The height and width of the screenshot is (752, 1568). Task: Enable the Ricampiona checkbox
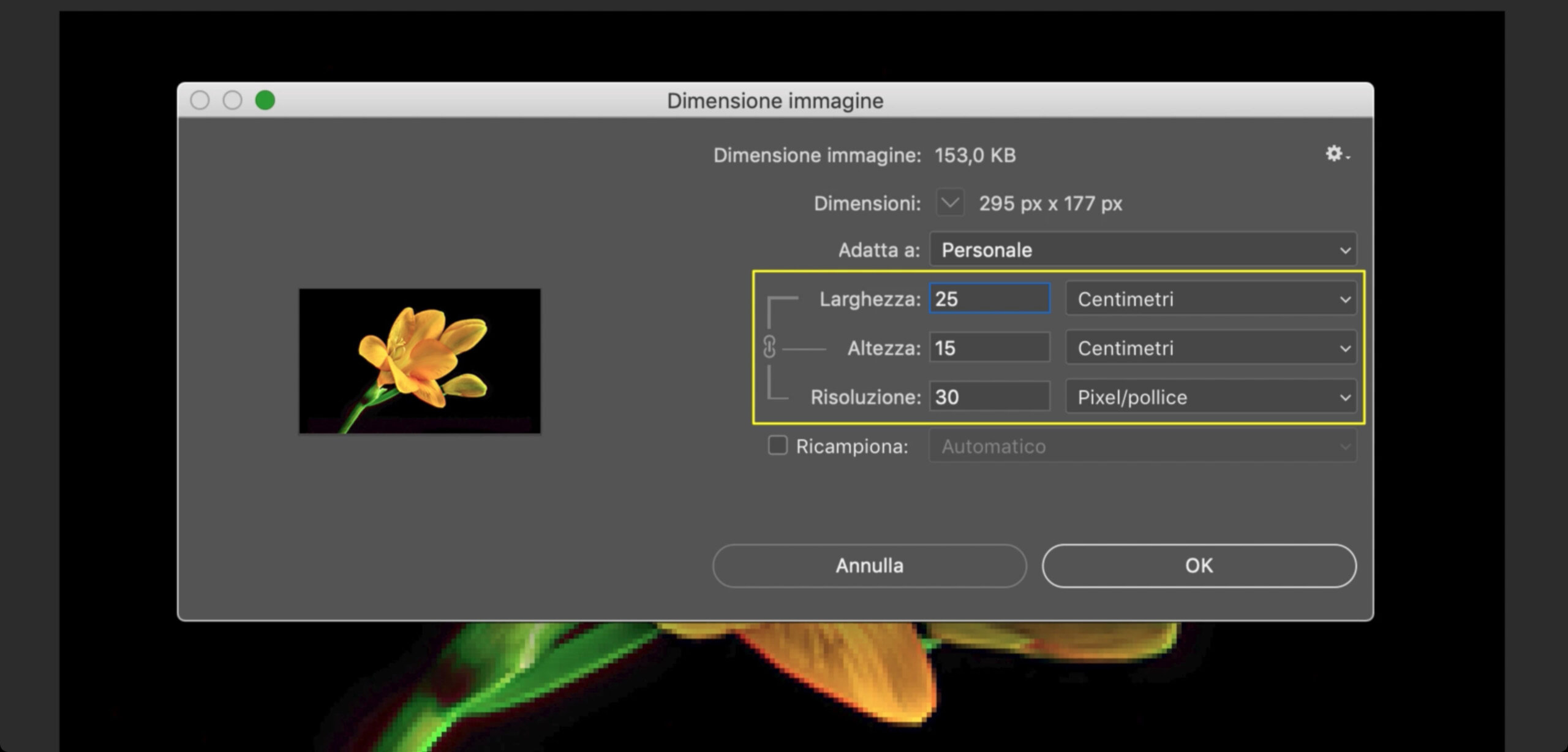778,445
